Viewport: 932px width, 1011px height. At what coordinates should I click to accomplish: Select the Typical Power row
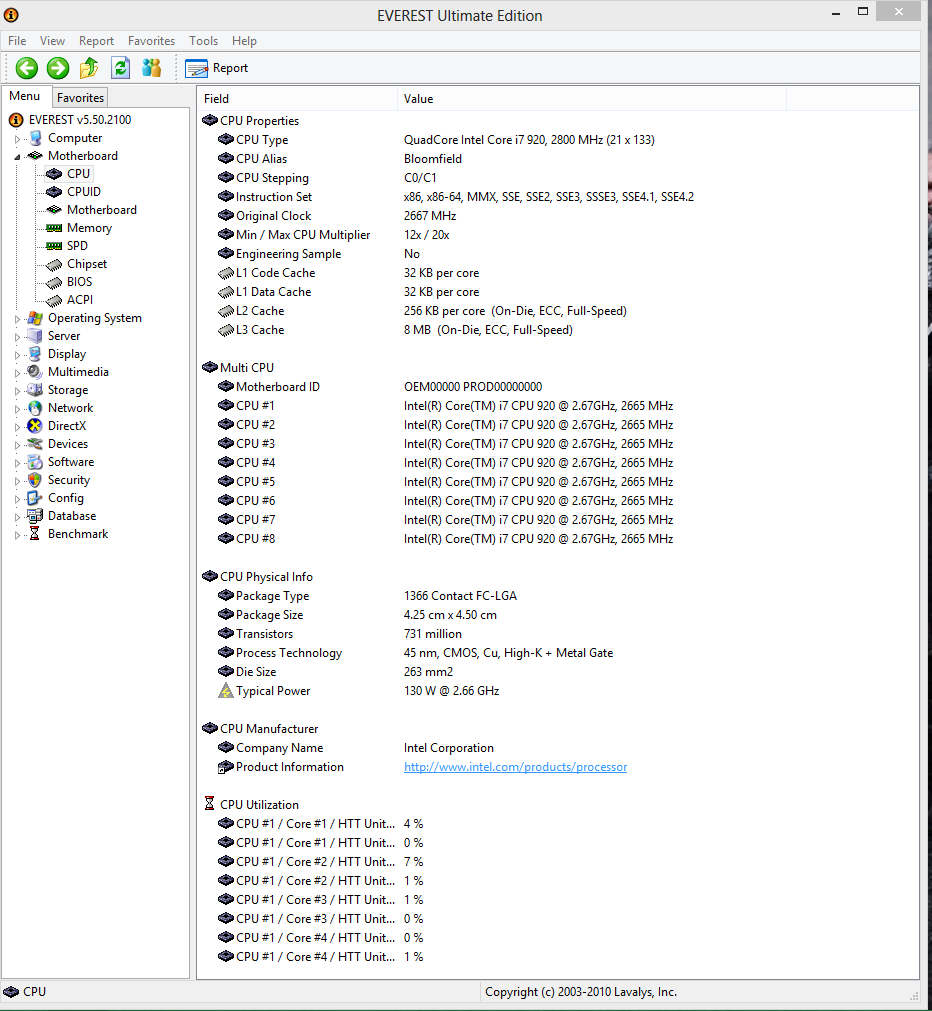click(558, 691)
